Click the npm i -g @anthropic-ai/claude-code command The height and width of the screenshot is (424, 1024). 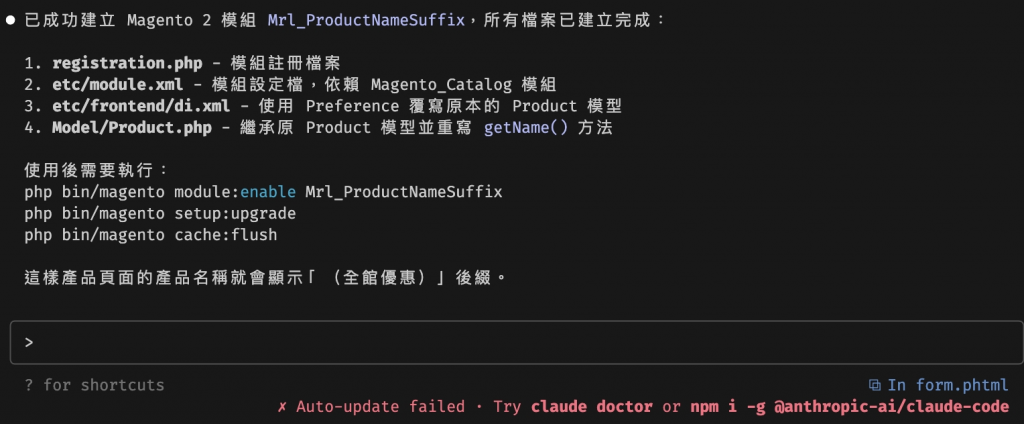tap(850, 407)
